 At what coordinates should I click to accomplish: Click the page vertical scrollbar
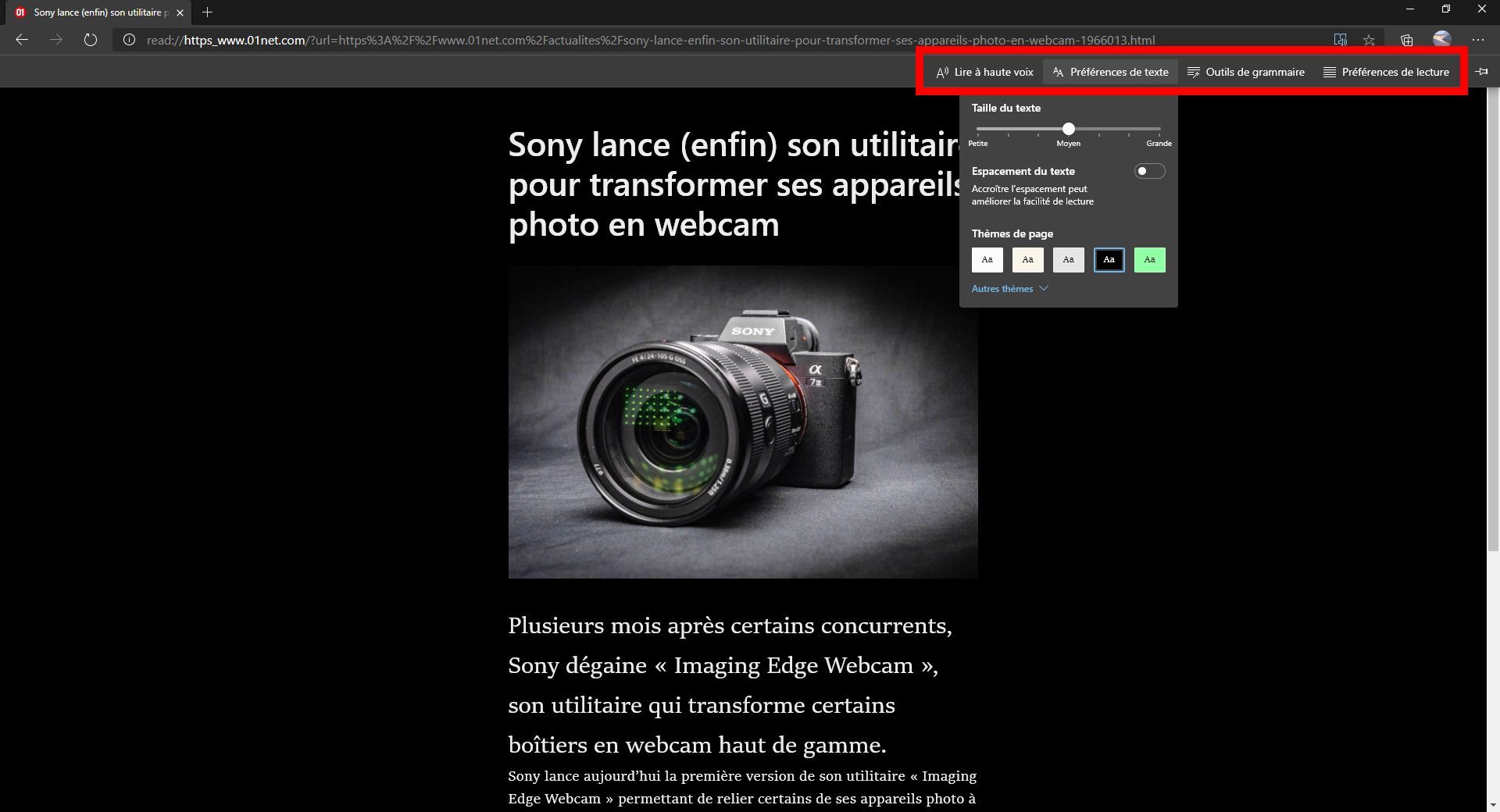[x=1492, y=320]
